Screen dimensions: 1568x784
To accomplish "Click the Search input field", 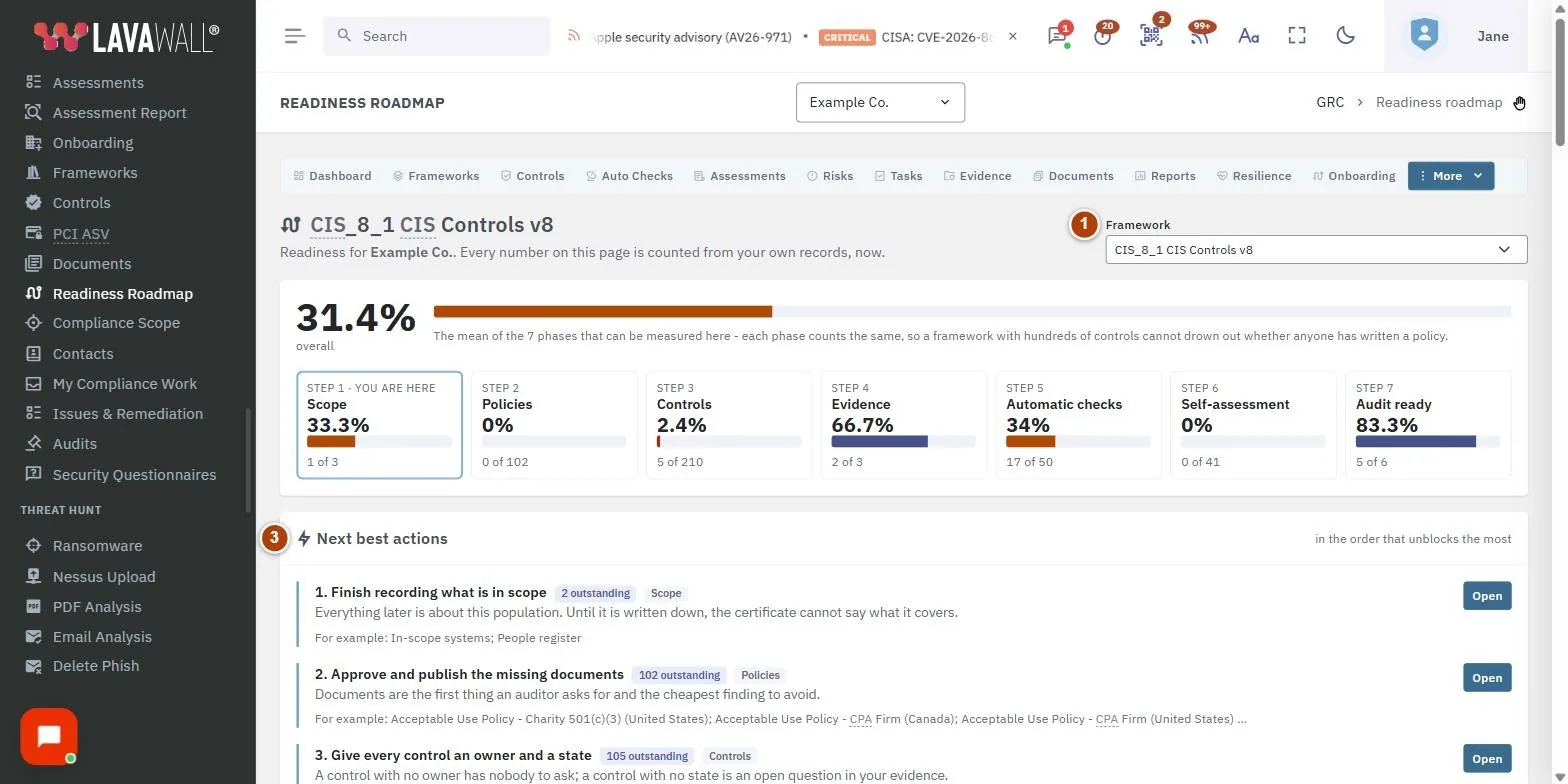I will tap(436, 36).
